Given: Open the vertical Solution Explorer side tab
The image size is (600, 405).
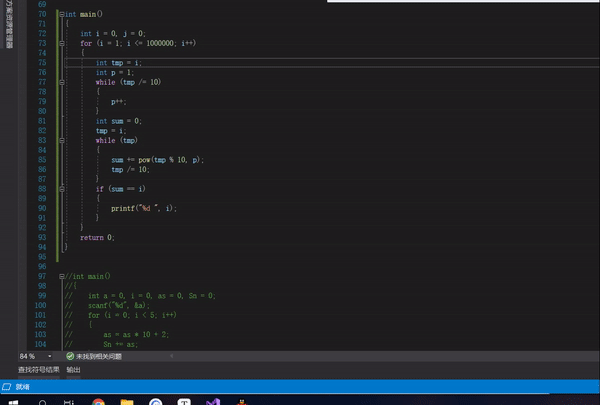Looking at the screenshot, I should (x=9, y=24).
